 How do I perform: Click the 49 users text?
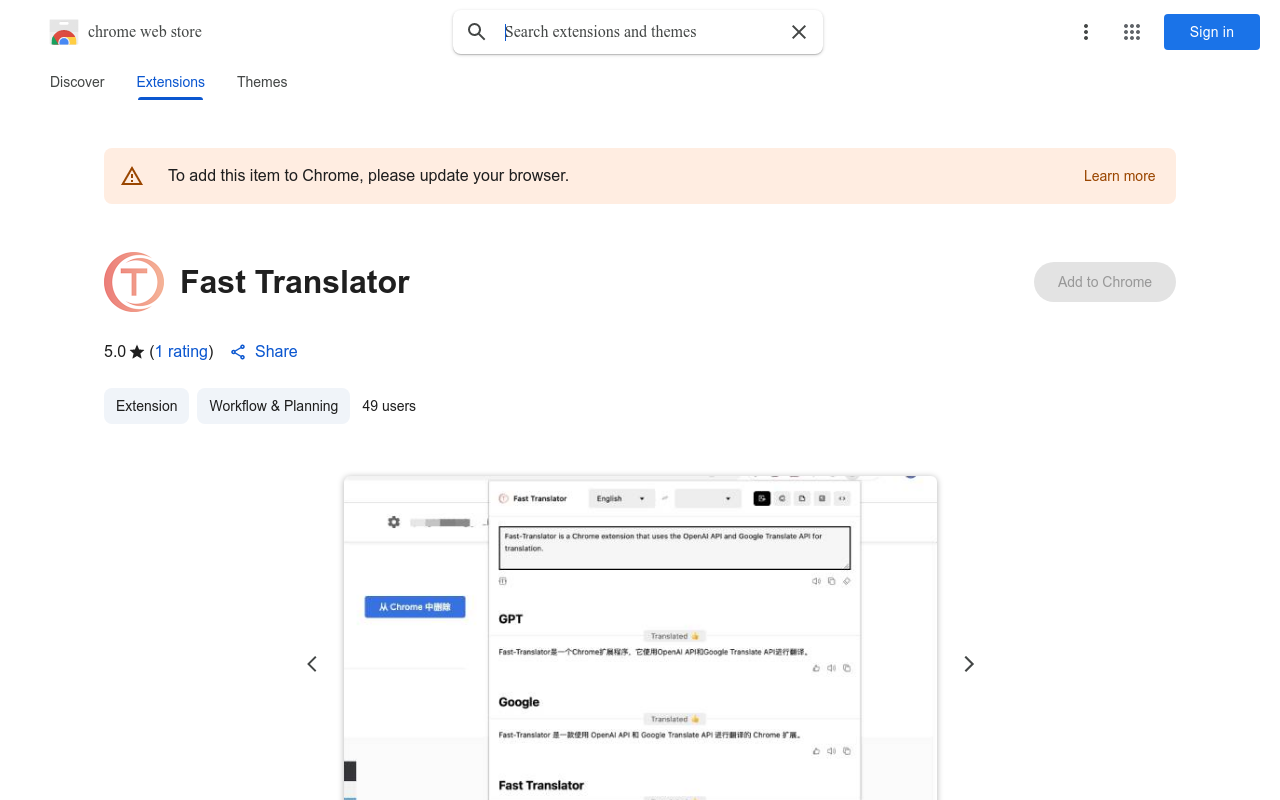pos(389,406)
